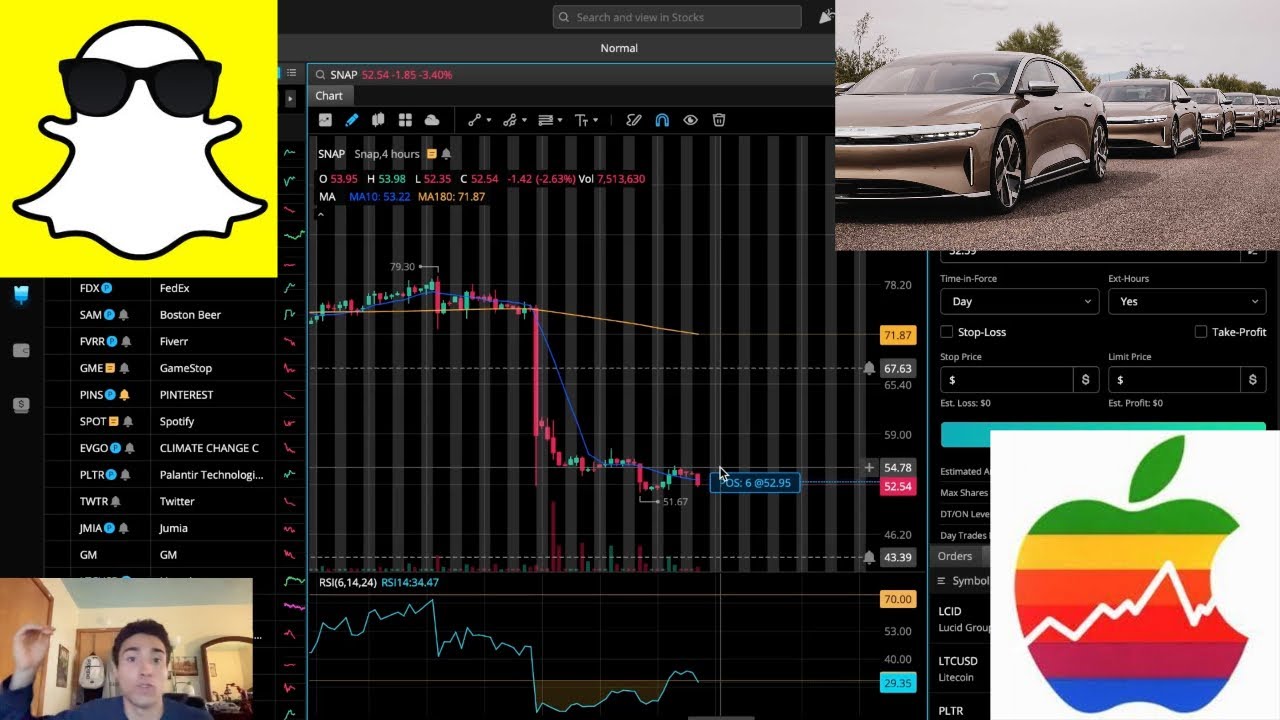Click the 52.54 current price tag
The width and height of the screenshot is (1280, 720).
point(897,486)
